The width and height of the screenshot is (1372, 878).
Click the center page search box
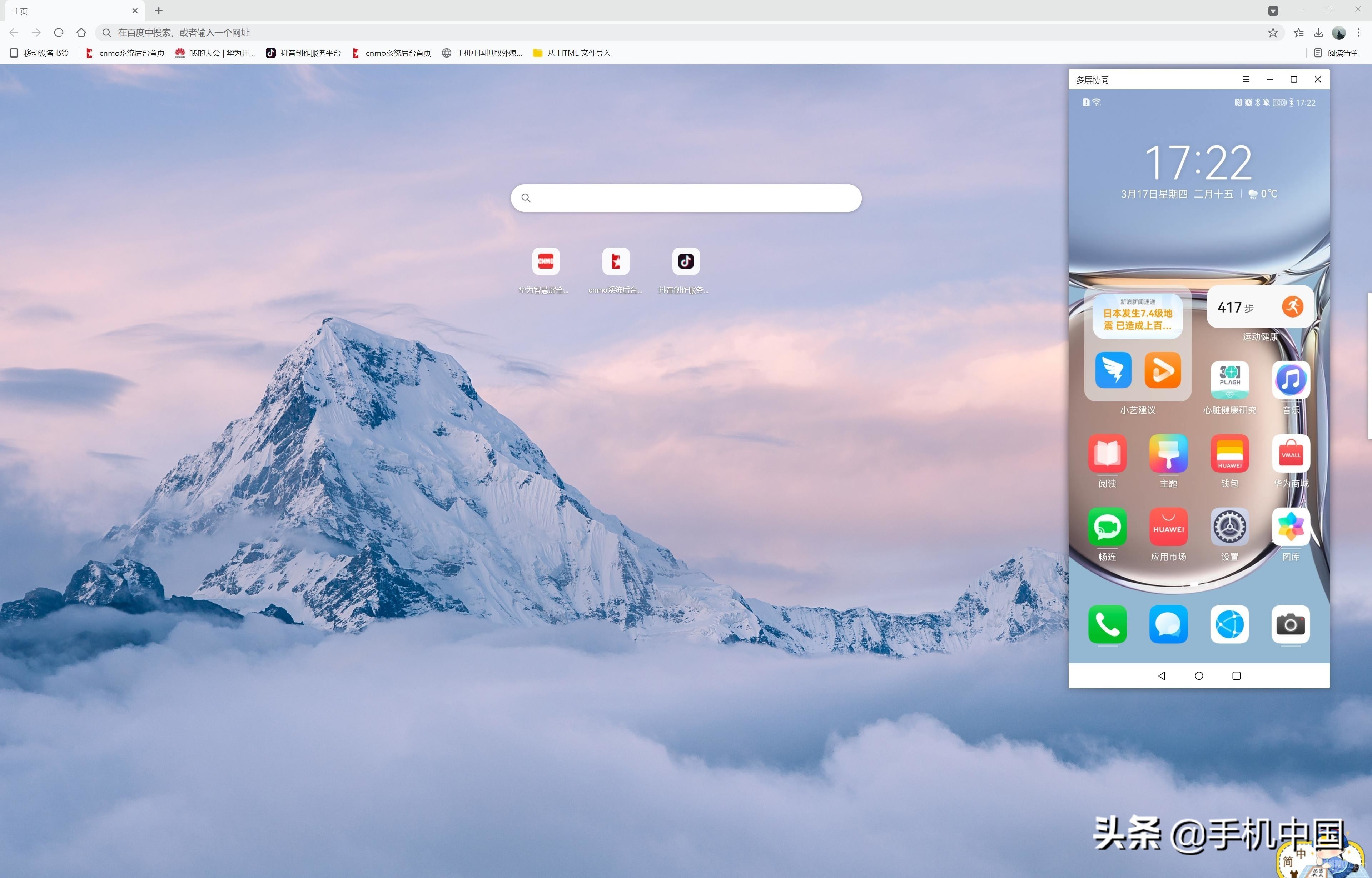(x=686, y=198)
